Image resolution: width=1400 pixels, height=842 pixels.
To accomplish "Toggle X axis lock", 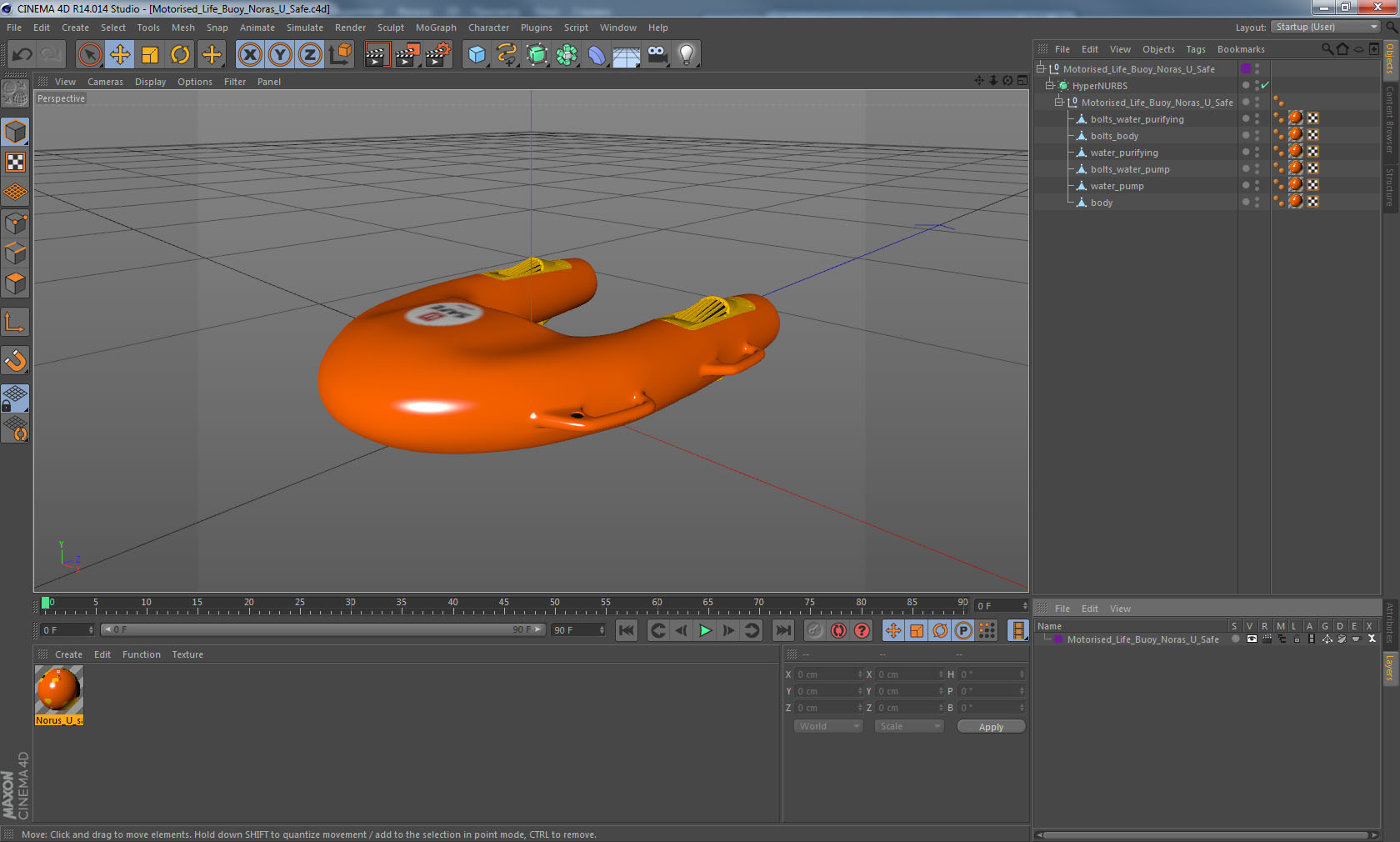I will (249, 55).
